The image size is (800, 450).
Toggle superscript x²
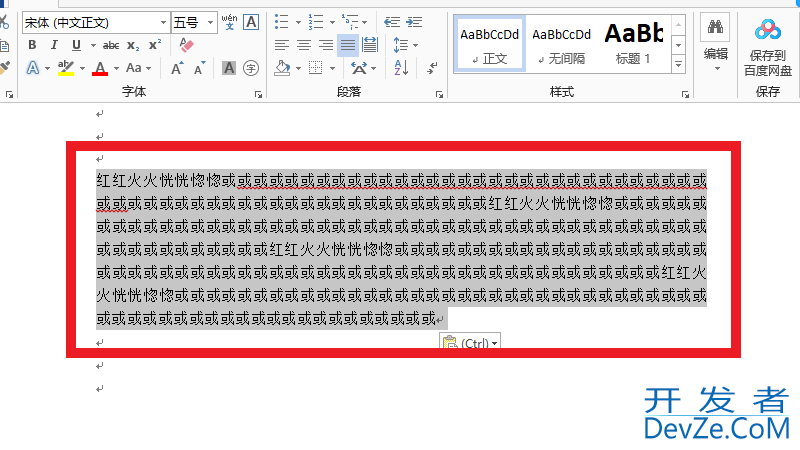[155, 45]
